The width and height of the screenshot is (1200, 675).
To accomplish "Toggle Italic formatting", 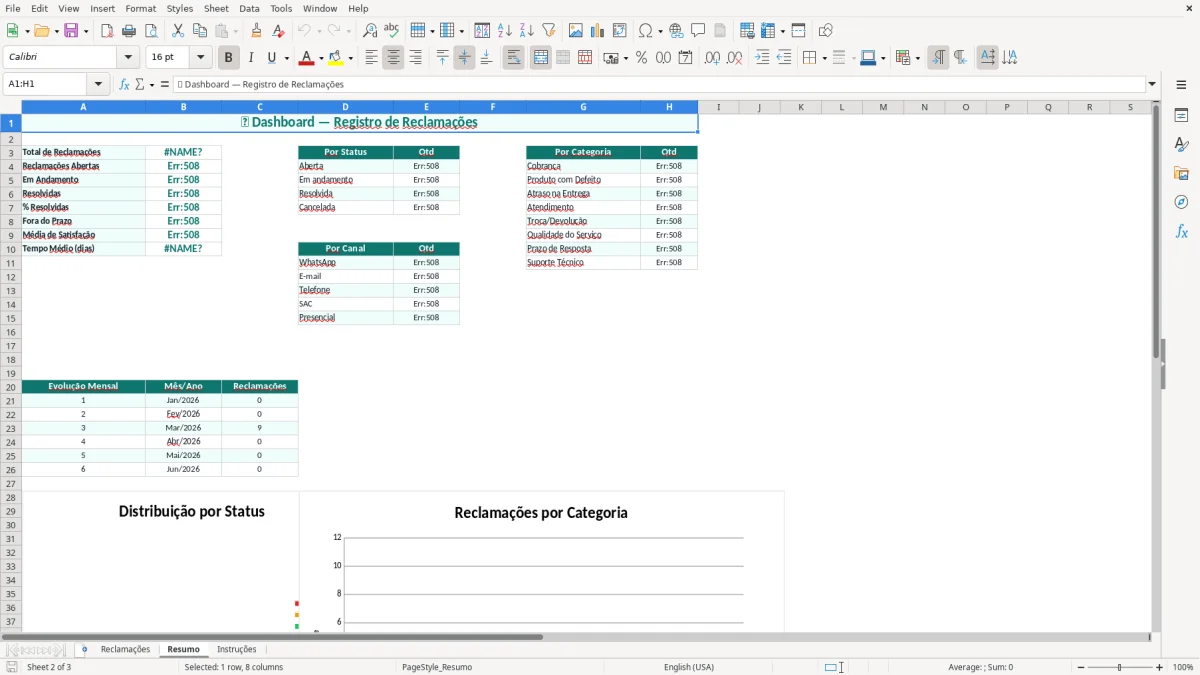I will click(251, 58).
